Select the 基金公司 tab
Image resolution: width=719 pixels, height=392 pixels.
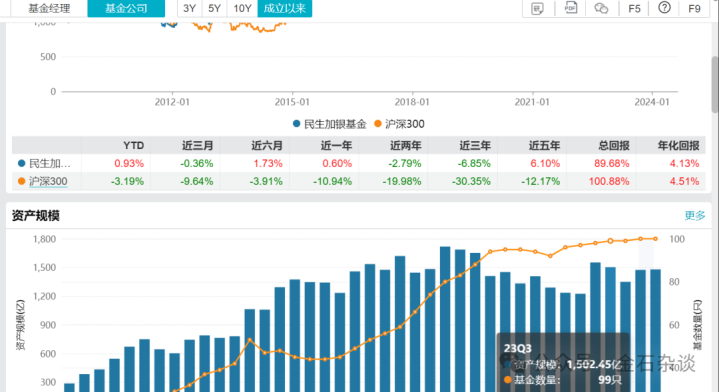[126, 8]
